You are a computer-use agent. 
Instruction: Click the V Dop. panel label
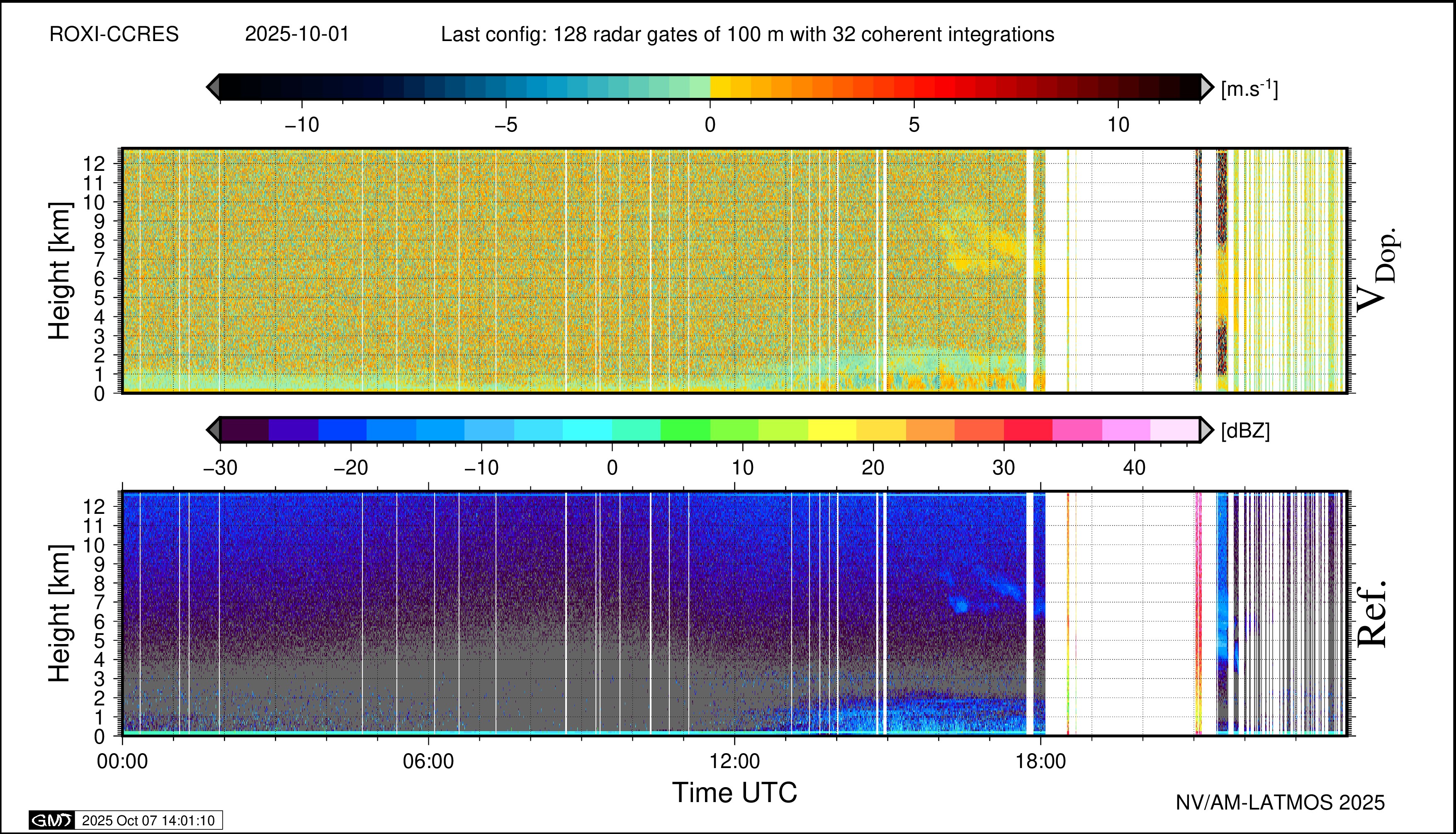click(1377, 270)
